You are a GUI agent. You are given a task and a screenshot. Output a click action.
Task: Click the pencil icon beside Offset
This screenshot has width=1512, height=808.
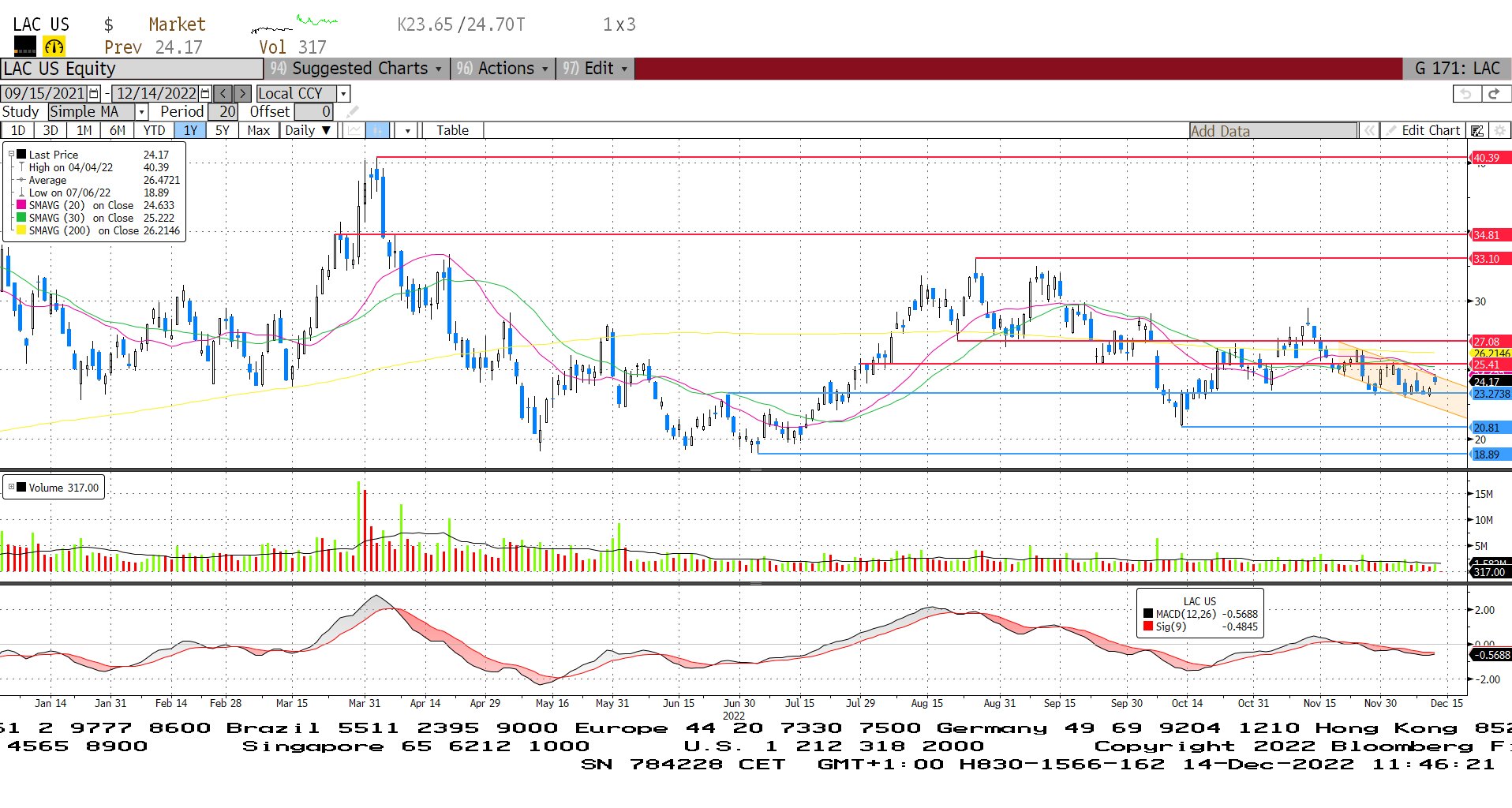[x=352, y=112]
